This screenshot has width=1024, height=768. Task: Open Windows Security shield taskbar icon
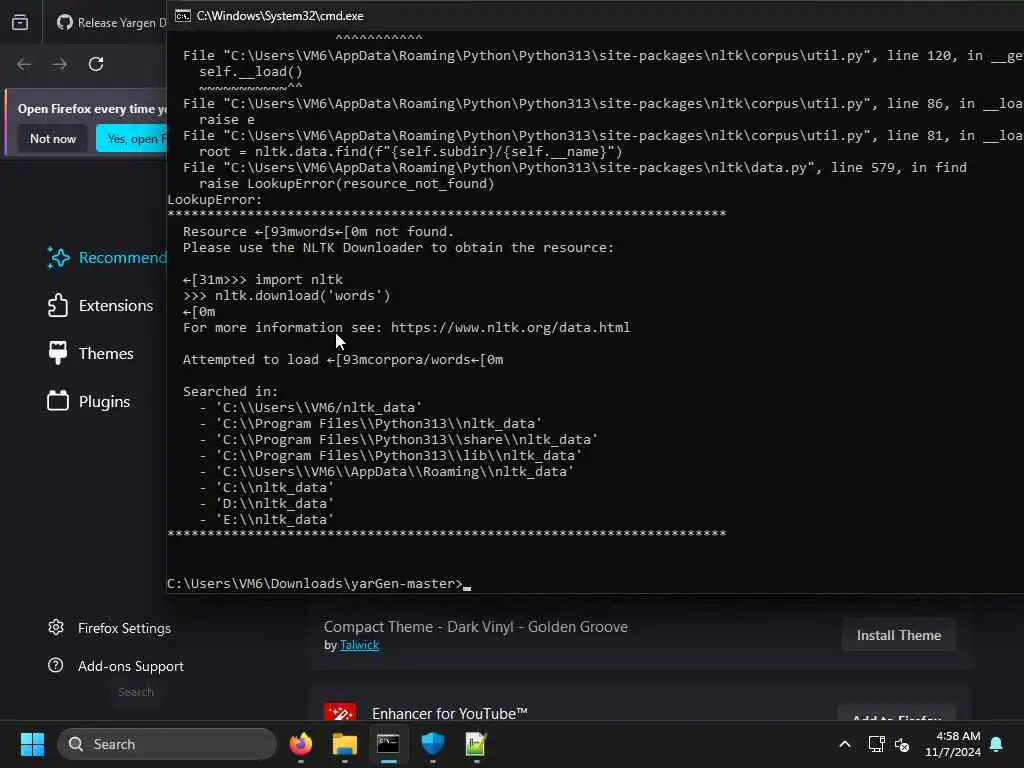tap(432, 744)
